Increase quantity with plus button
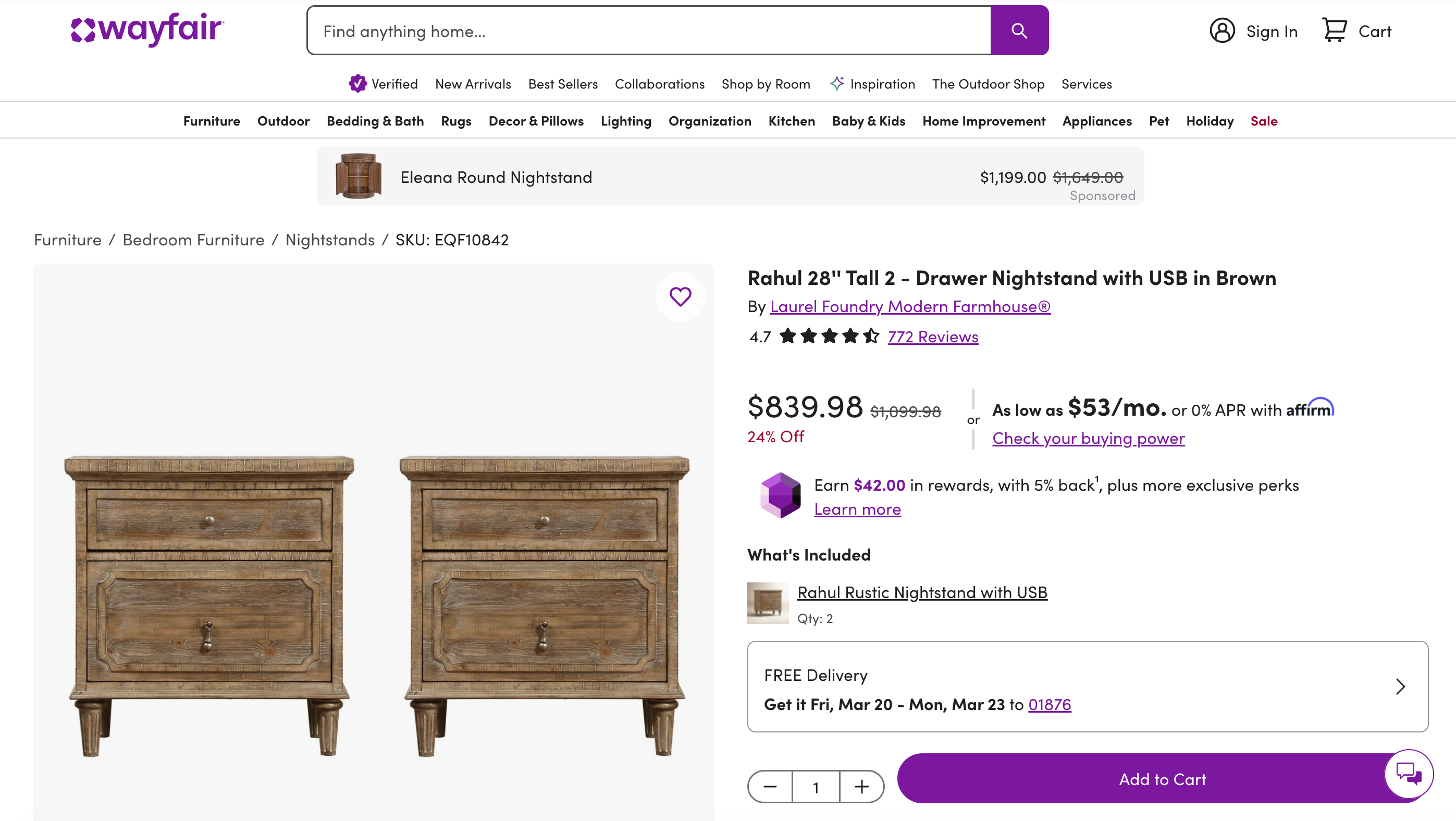Viewport: 1456px width, 821px height. pyautogui.click(x=861, y=787)
